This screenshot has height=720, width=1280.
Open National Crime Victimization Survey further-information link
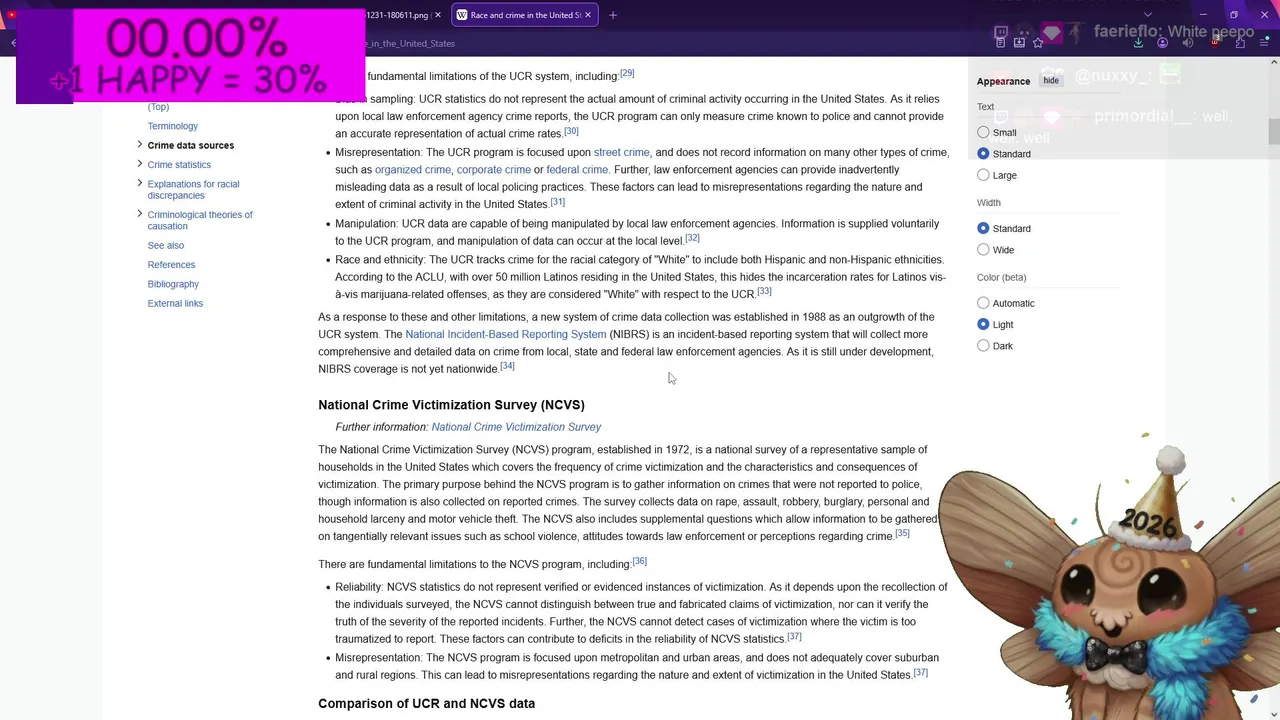coord(516,427)
